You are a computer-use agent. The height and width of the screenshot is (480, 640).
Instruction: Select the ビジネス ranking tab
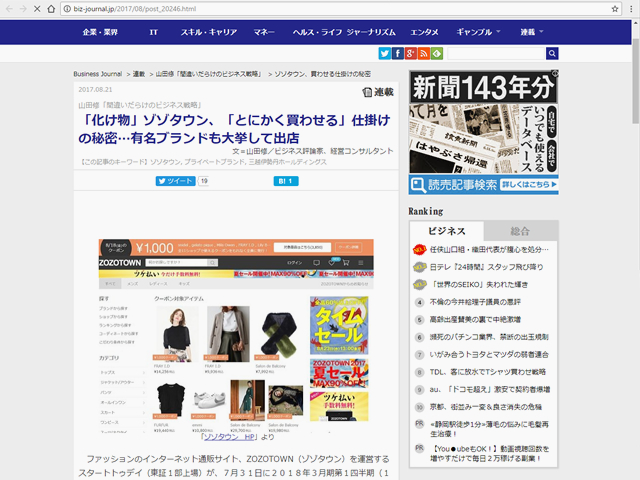coord(447,230)
